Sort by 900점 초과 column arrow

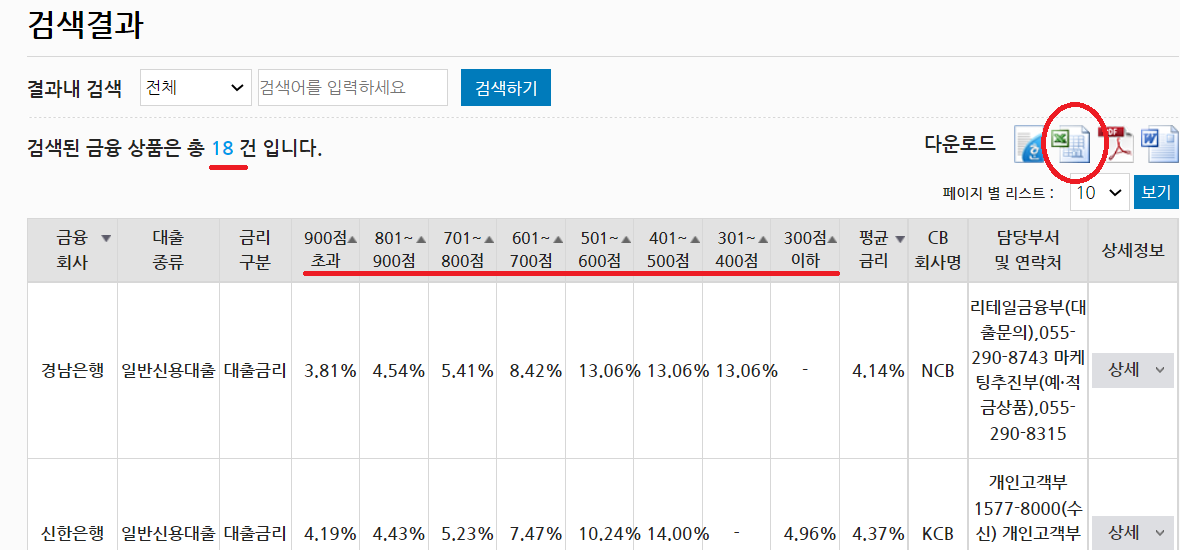352,239
